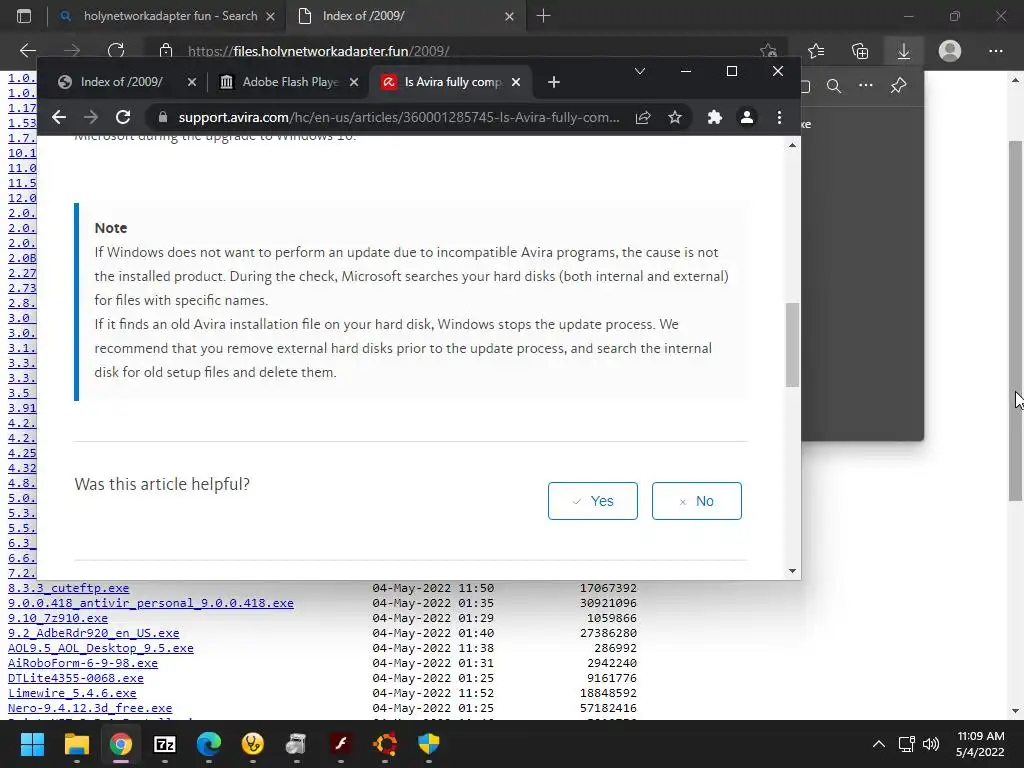Click the Chrome page's scroll down arrow
The width and height of the screenshot is (1024, 768).
coord(792,571)
